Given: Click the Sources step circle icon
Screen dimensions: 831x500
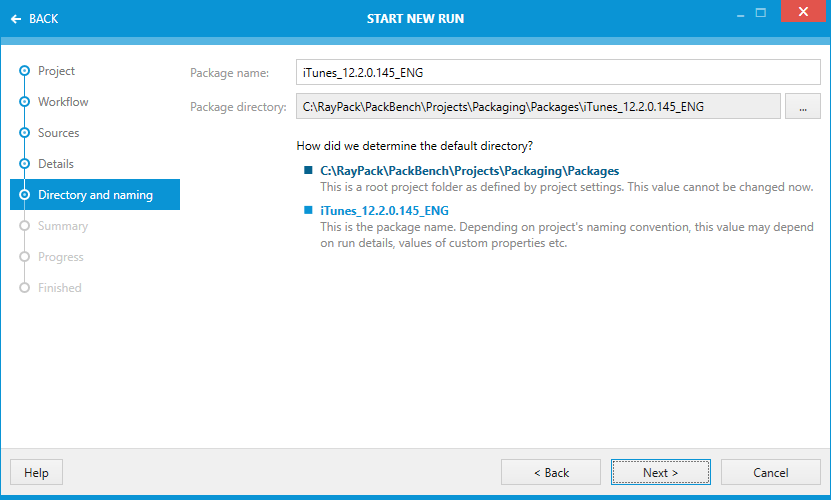Looking at the screenshot, I should tap(24, 133).
